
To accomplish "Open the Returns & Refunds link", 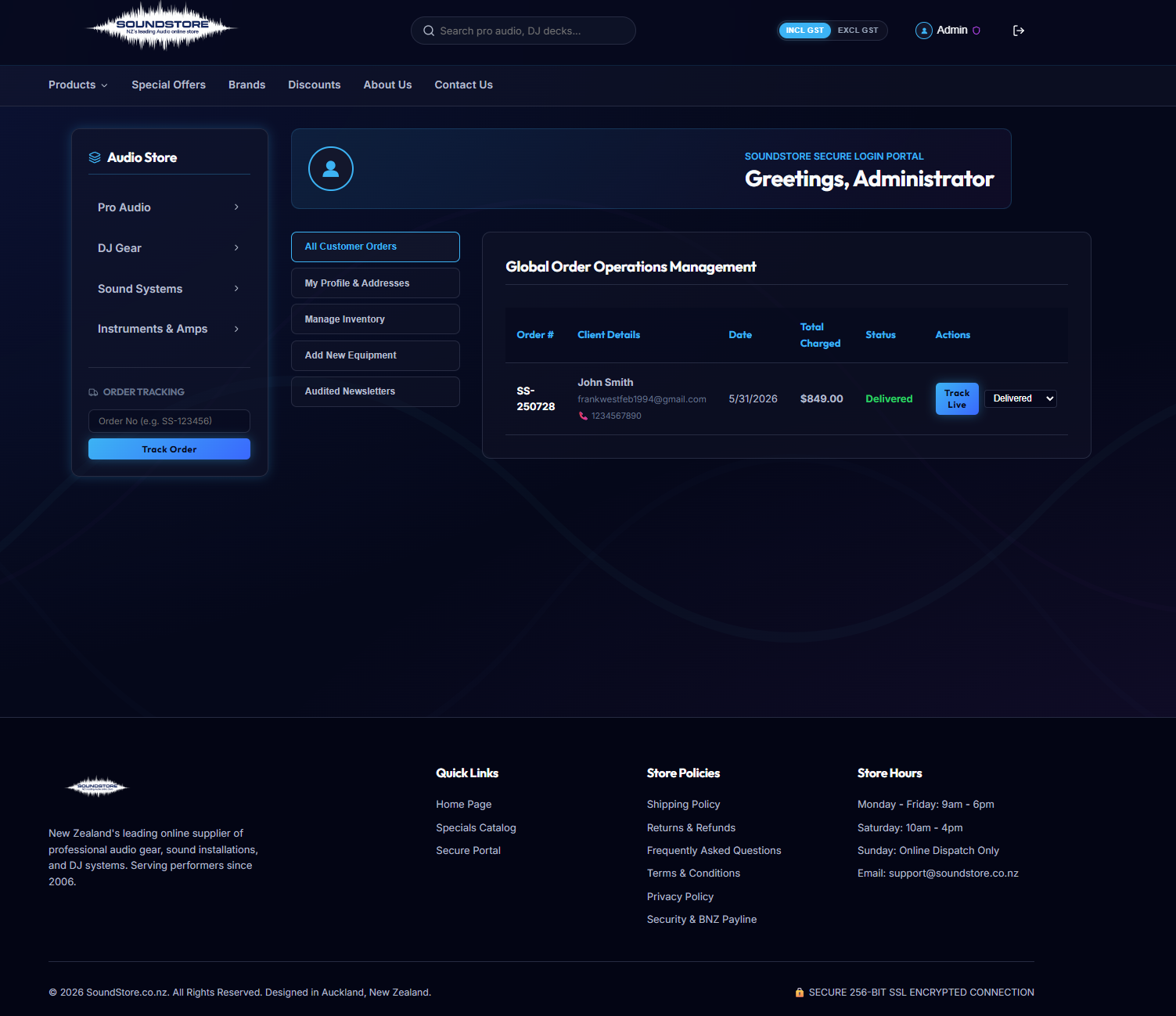I will [x=691, y=828].
